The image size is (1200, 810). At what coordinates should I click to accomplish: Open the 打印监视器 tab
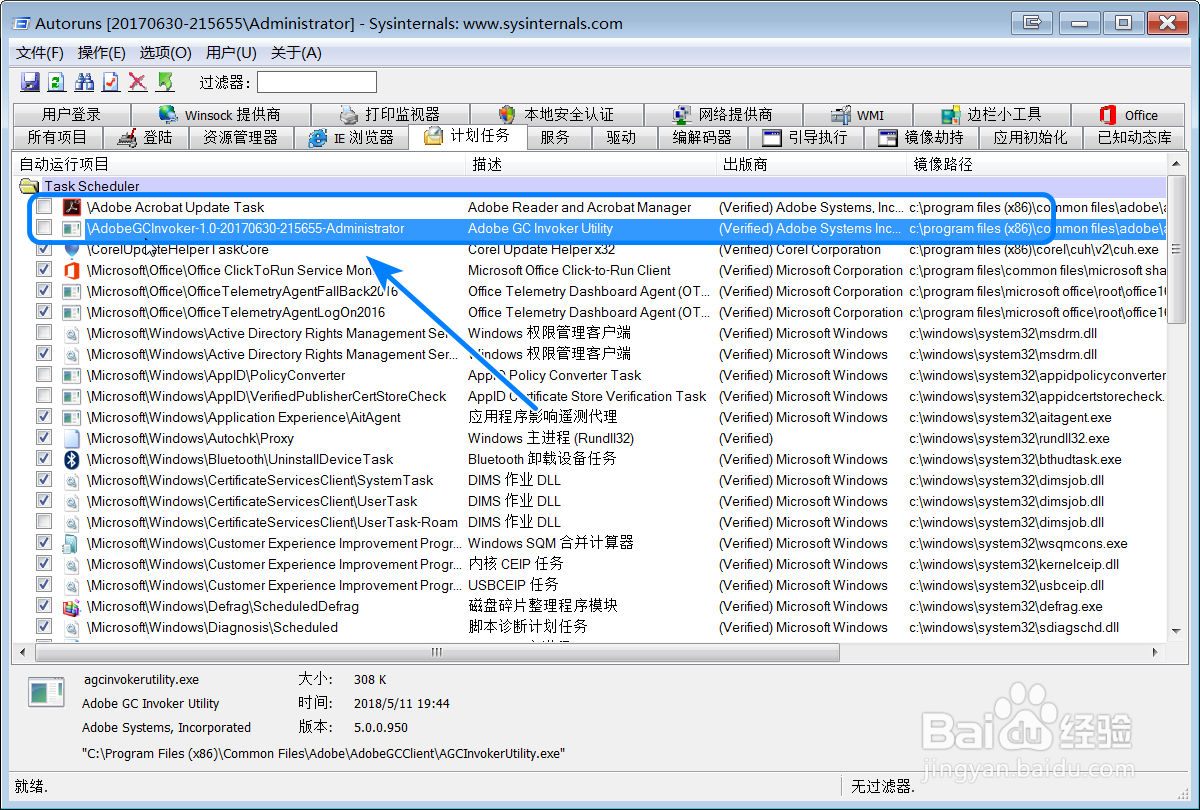pos(390,115)
